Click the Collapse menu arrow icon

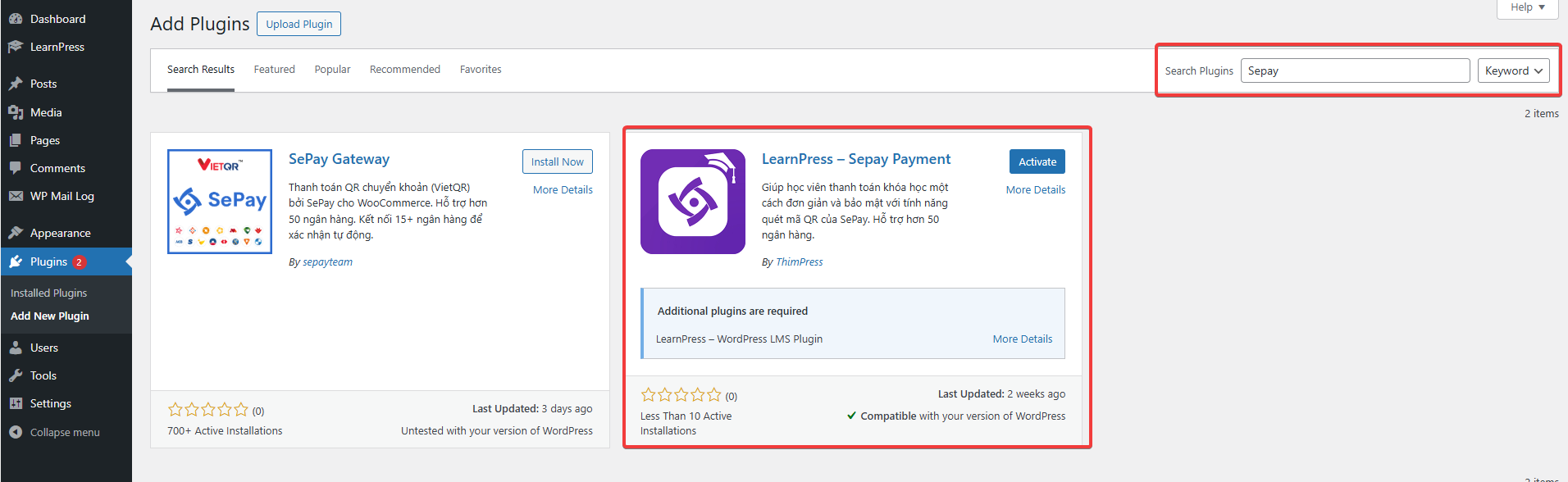16,432
